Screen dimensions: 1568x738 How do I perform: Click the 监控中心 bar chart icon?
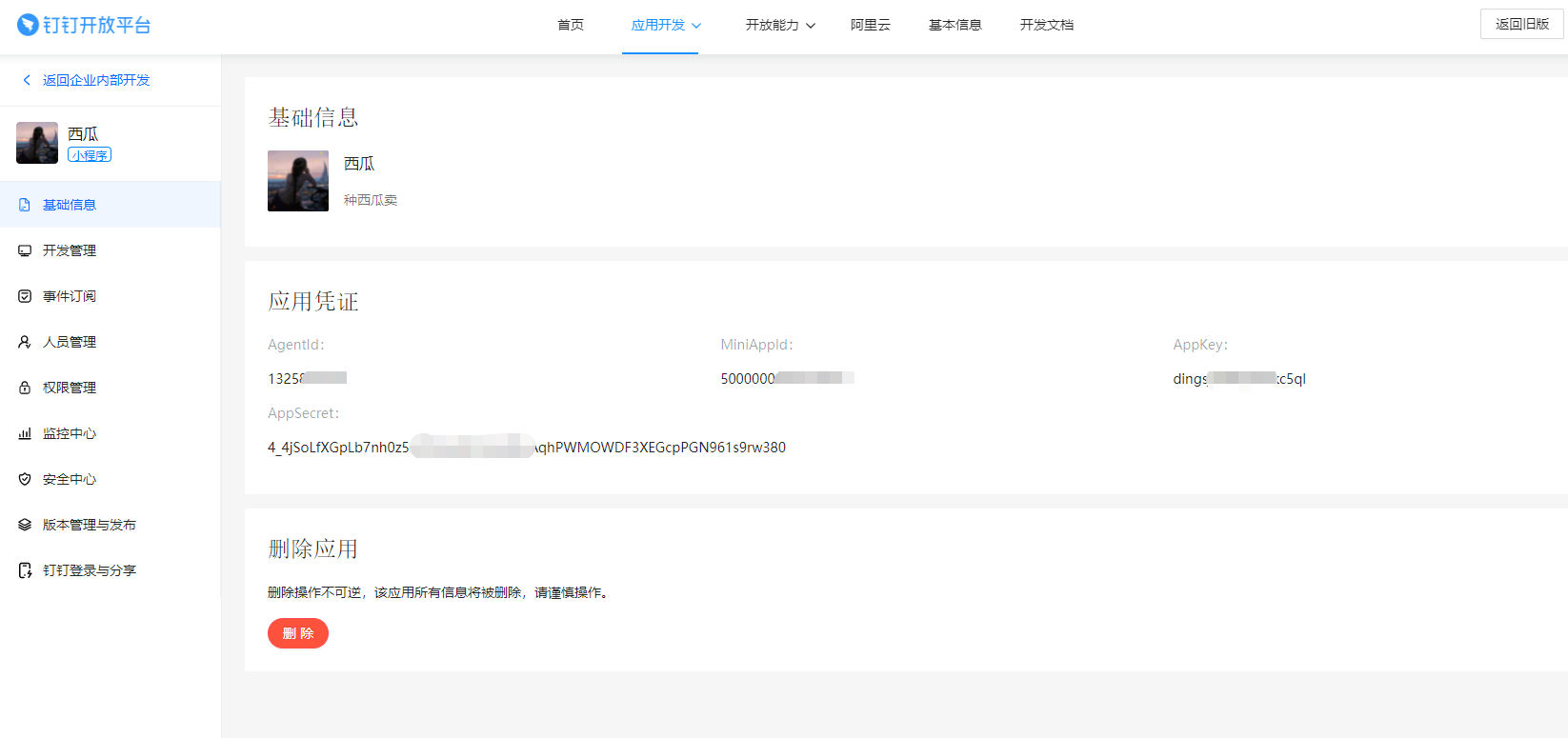pyautogui.click(x=25, y=433)
